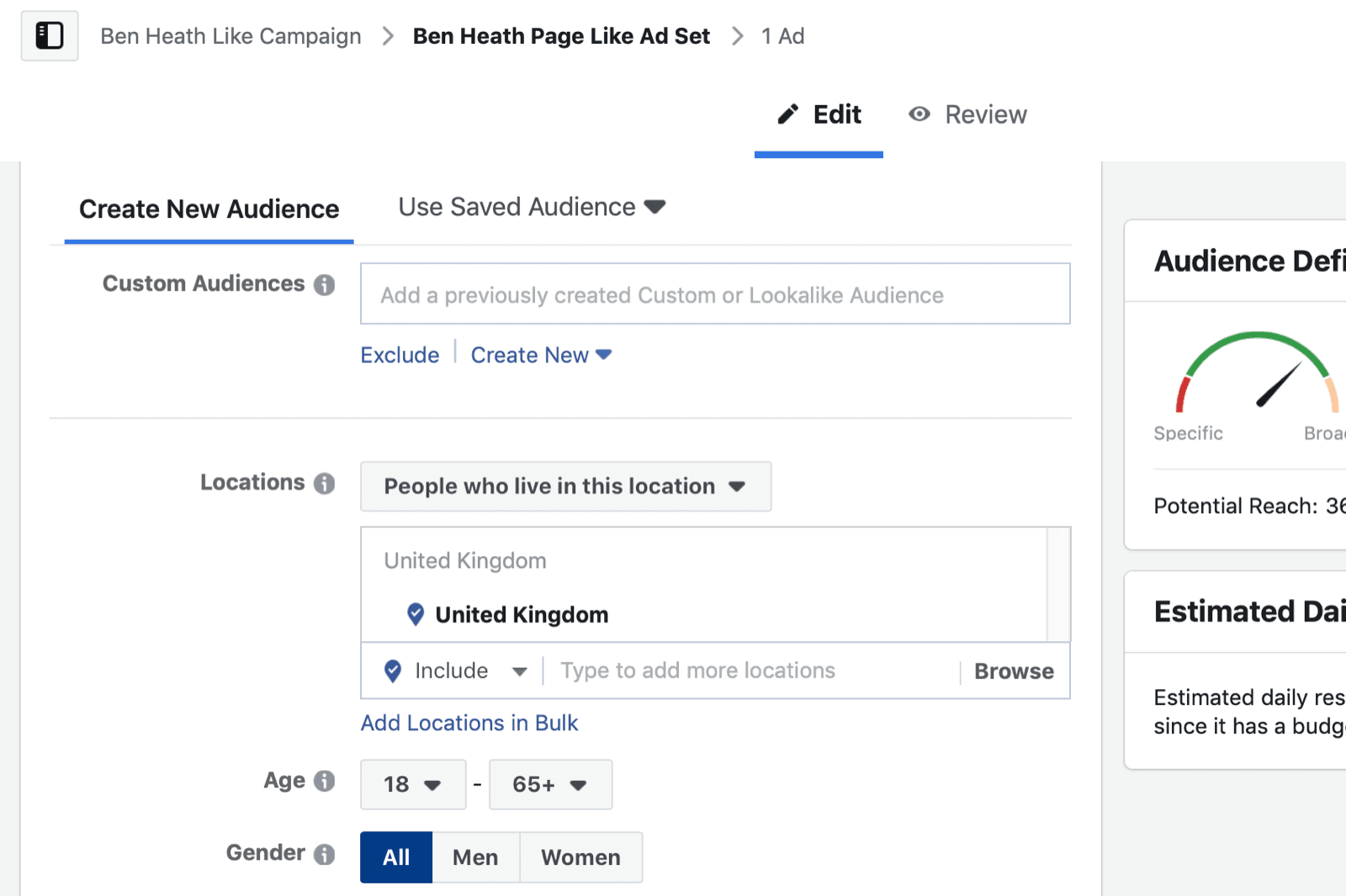1346x896 pixels.
Task: Click the pencil icon beside Edit
Action: pos(787,114)
